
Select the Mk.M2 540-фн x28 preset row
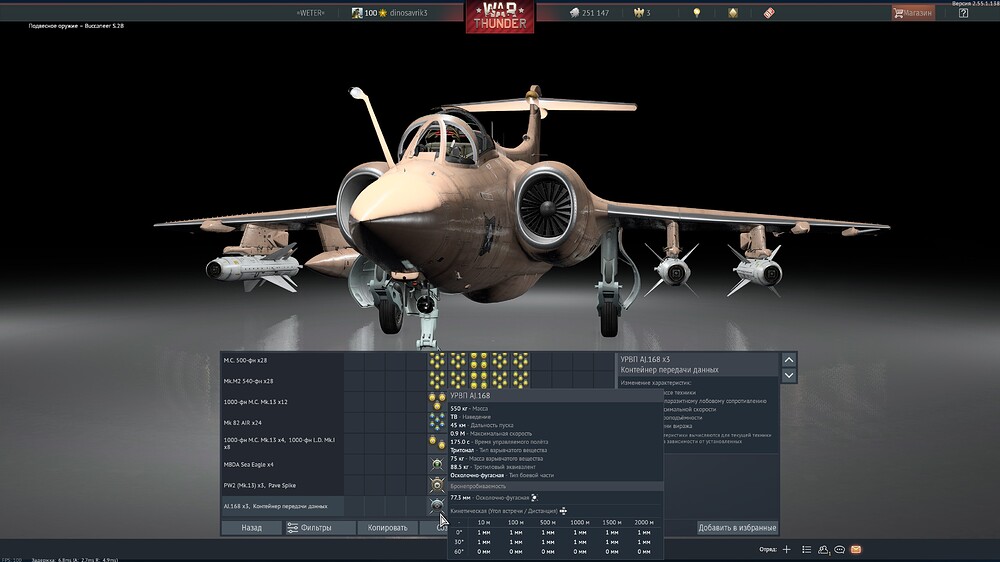click(282, 381)
